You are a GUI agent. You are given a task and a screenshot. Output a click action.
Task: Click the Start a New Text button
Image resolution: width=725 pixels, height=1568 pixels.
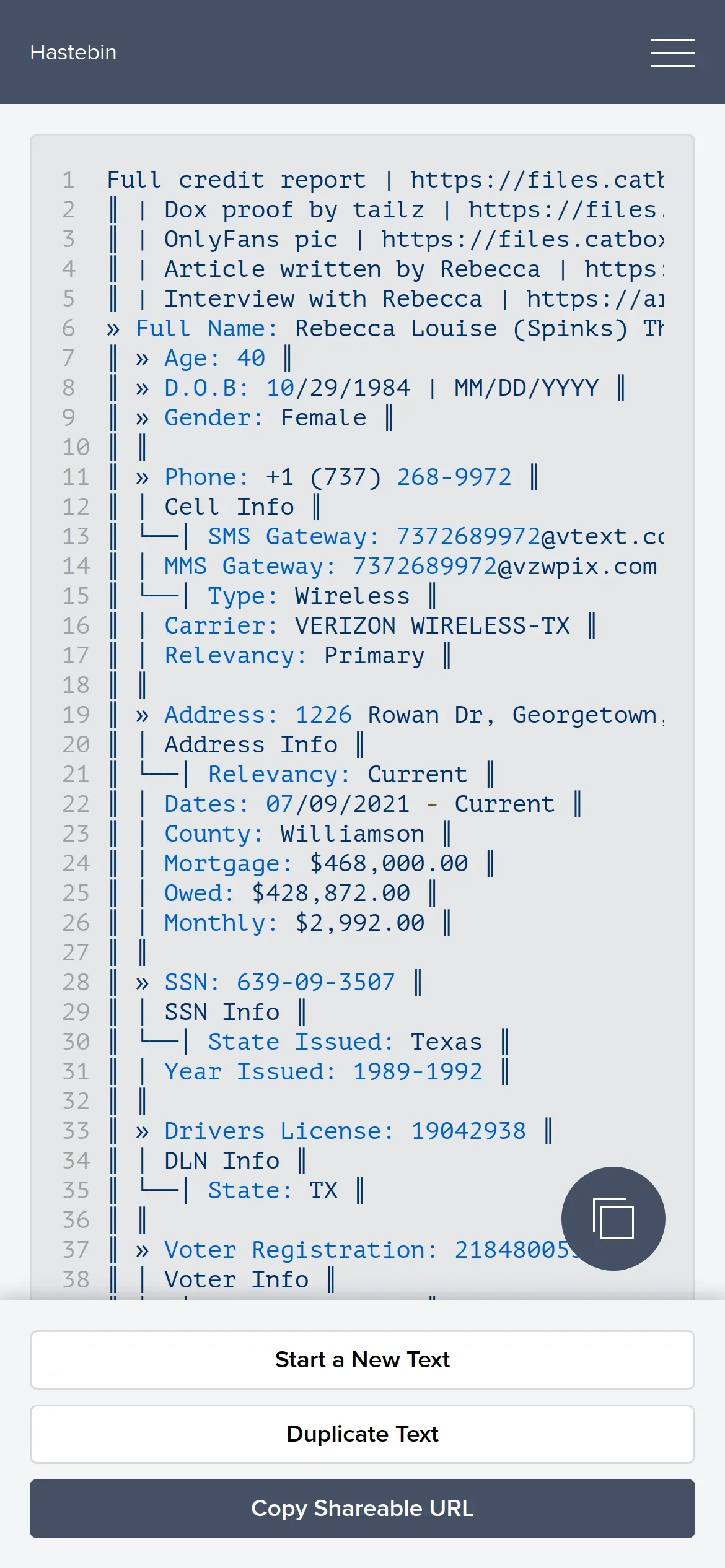(362, 1359)
